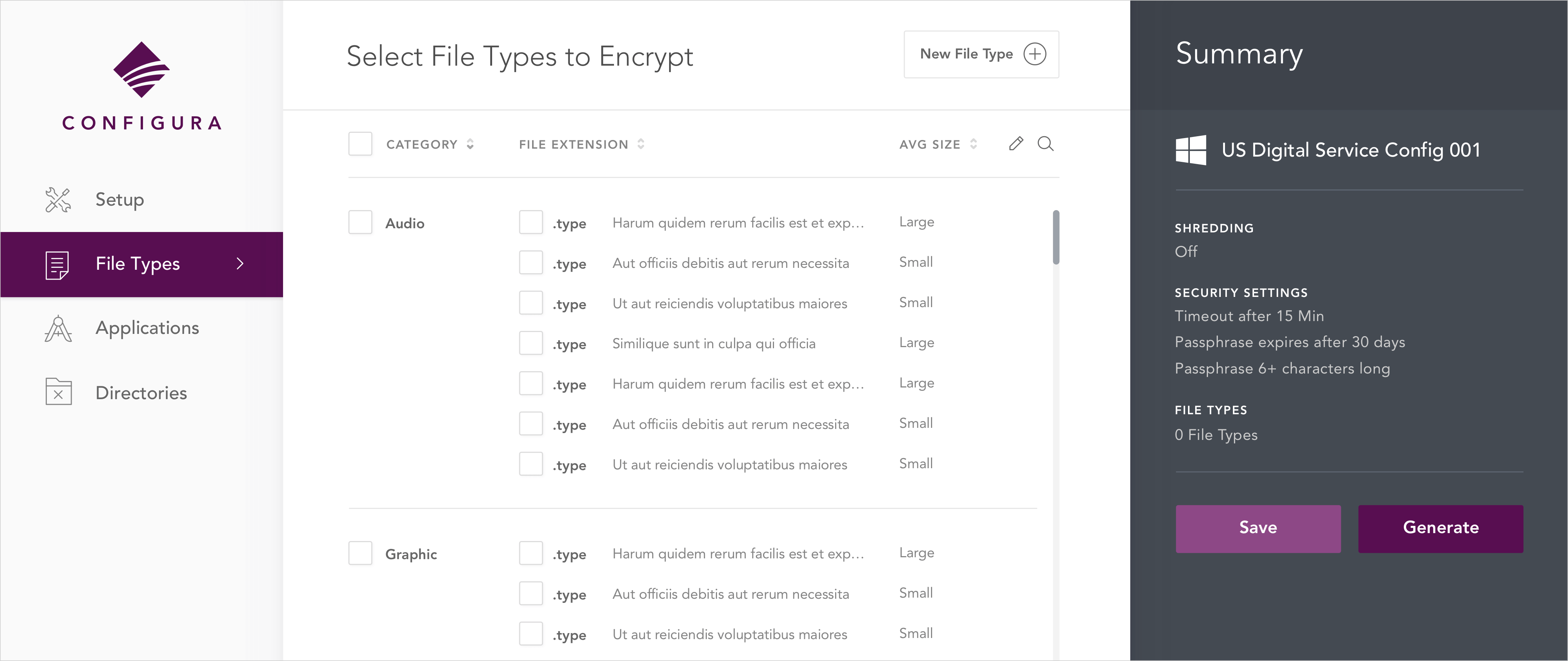Sort by the Category column arrows

click(470, 144)
